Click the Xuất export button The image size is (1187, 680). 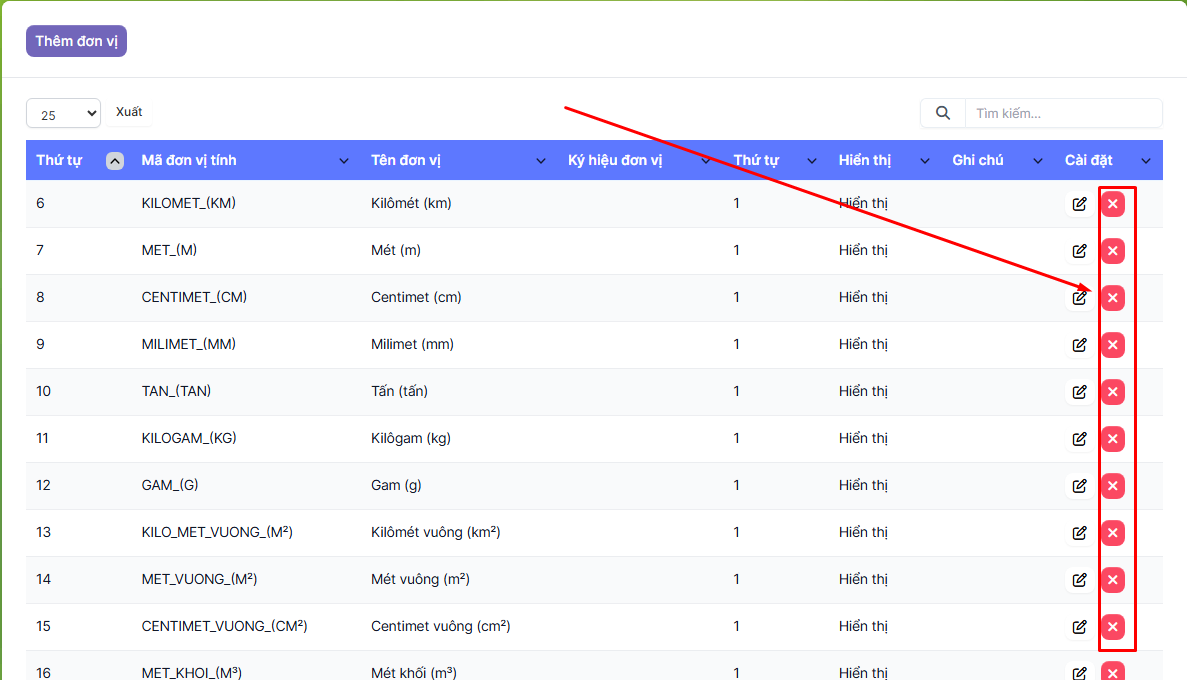click(x=129, y=112)
